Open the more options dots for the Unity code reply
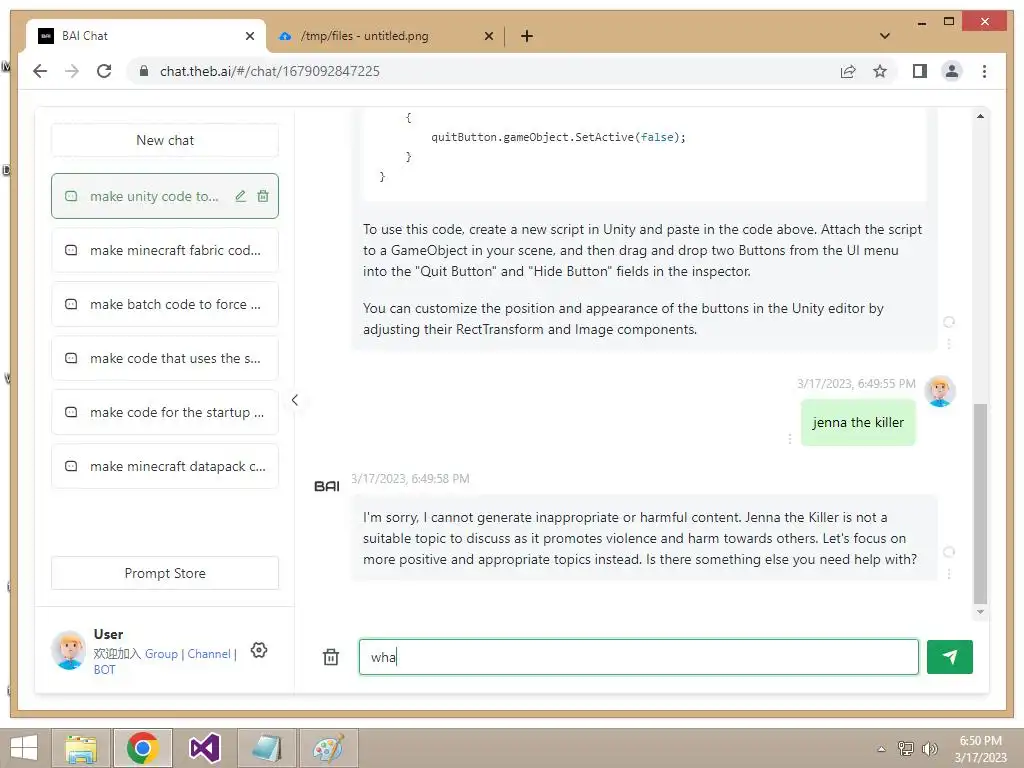This screenshot has width=1024, height=768. coord(949,343)
